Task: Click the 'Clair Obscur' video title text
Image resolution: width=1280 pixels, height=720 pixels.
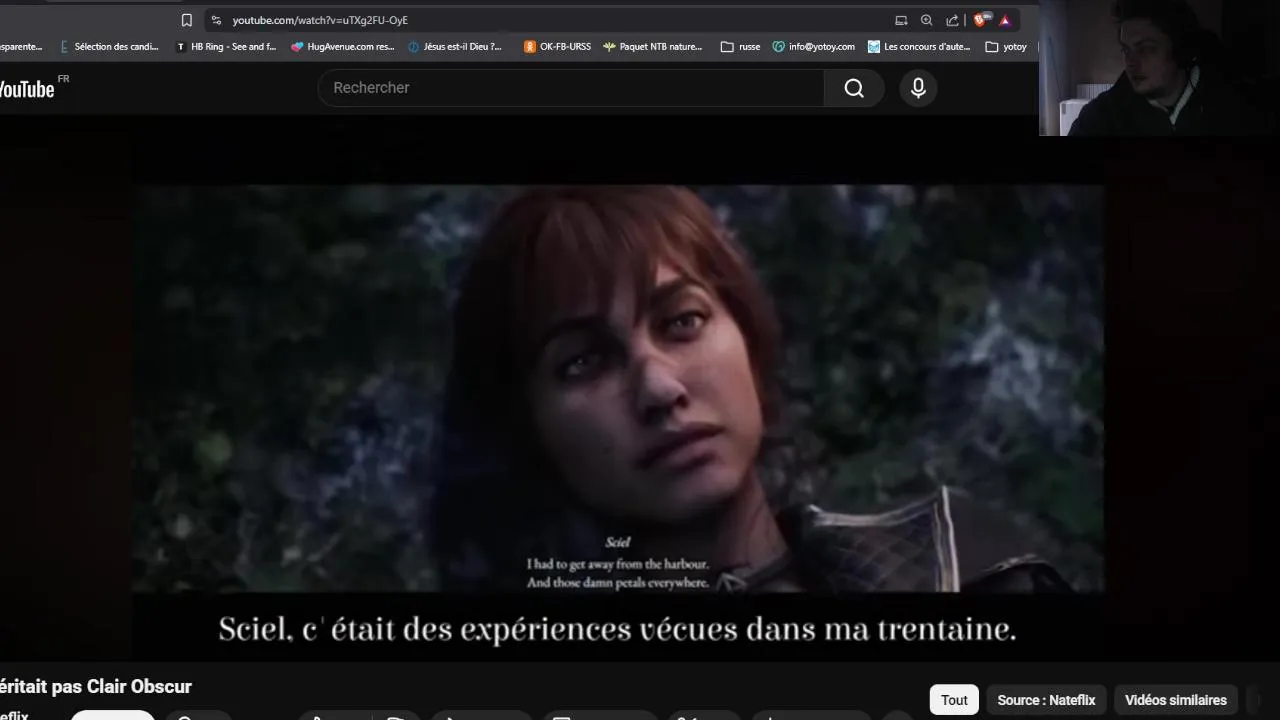Action: (x=139, y=686)
